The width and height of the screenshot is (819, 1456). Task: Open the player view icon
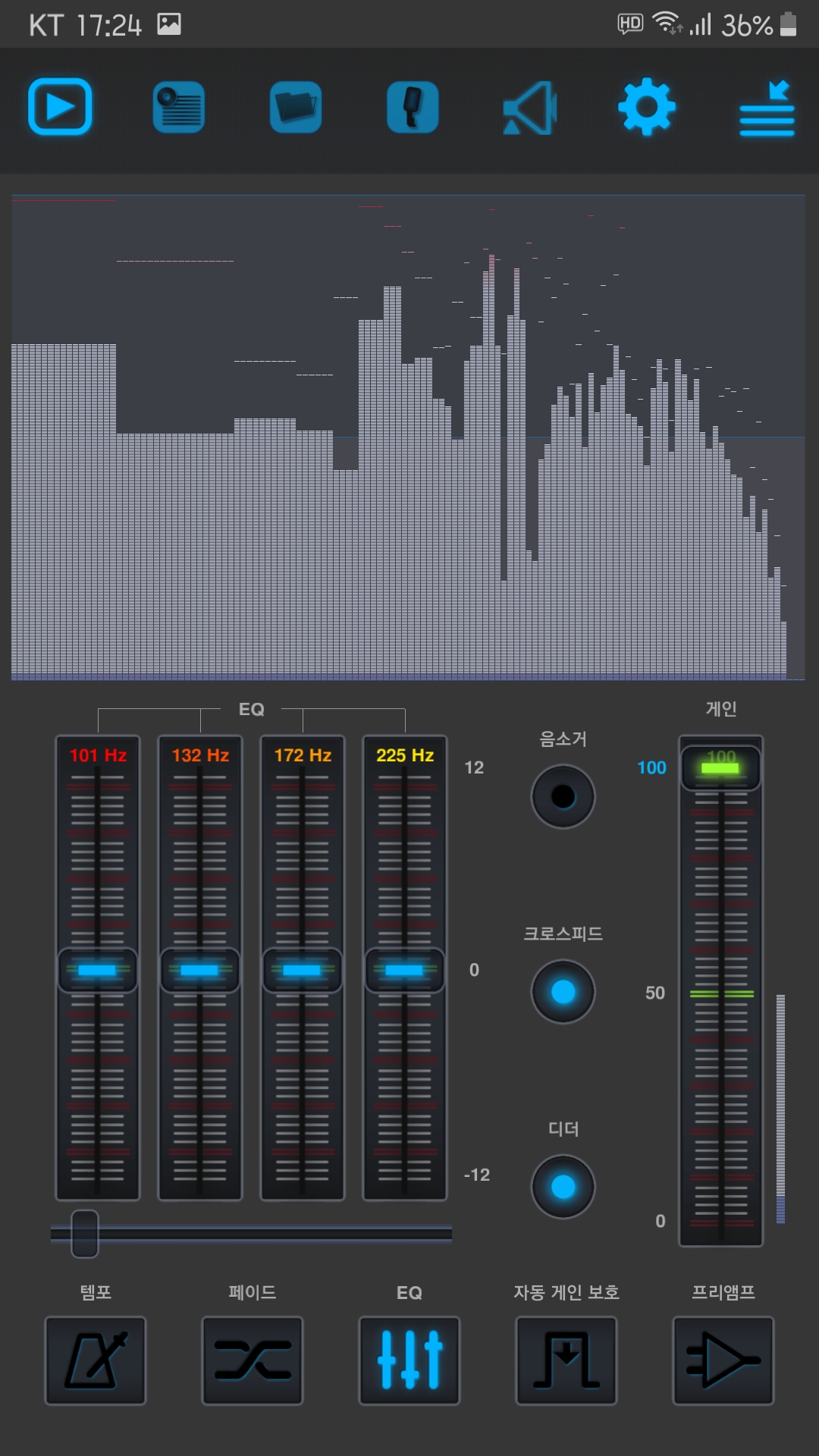tap(60, 107)
